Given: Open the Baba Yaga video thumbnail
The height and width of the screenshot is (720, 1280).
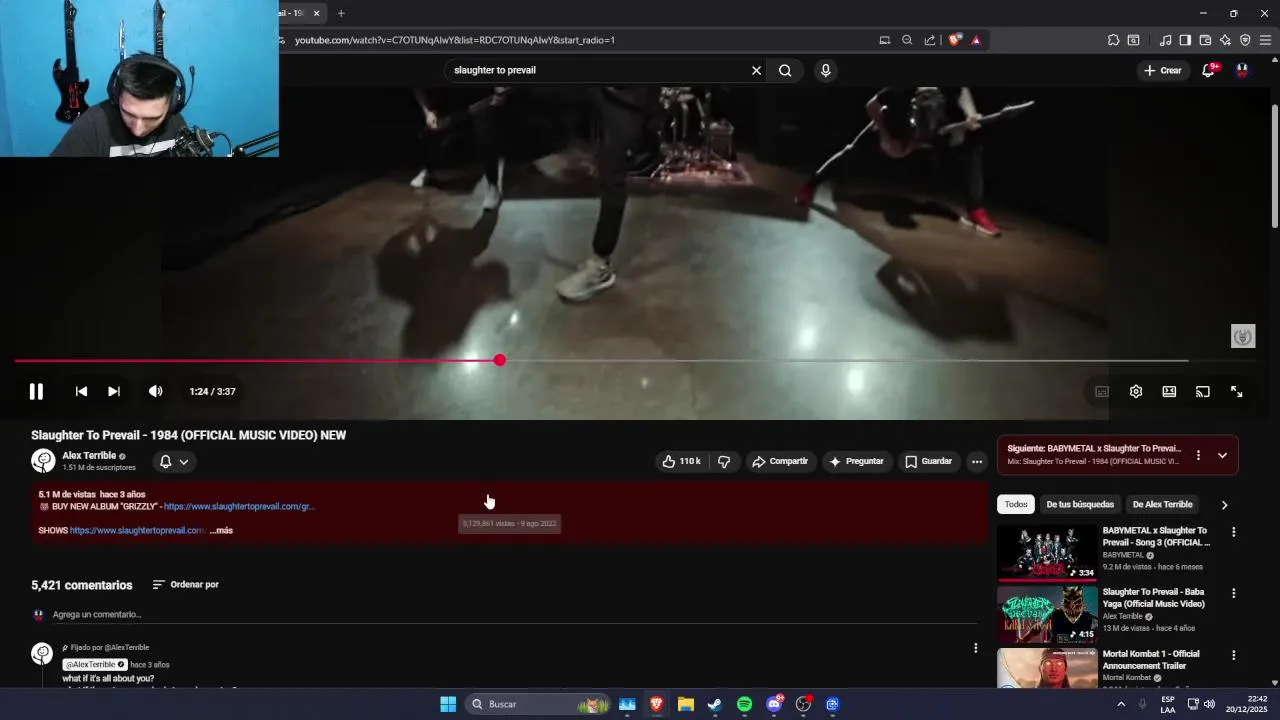Looking at the screenshot, I should pos(1047,614).
